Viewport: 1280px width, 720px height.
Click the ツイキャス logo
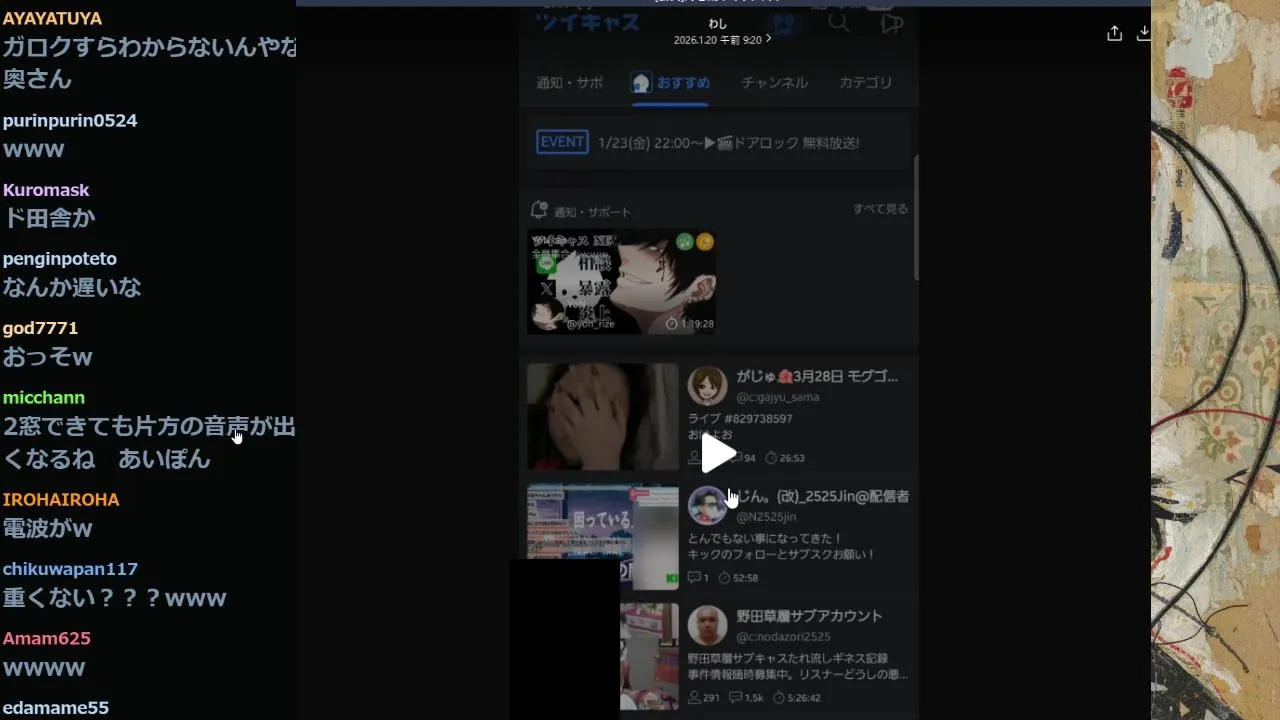[x=587, y=21]
